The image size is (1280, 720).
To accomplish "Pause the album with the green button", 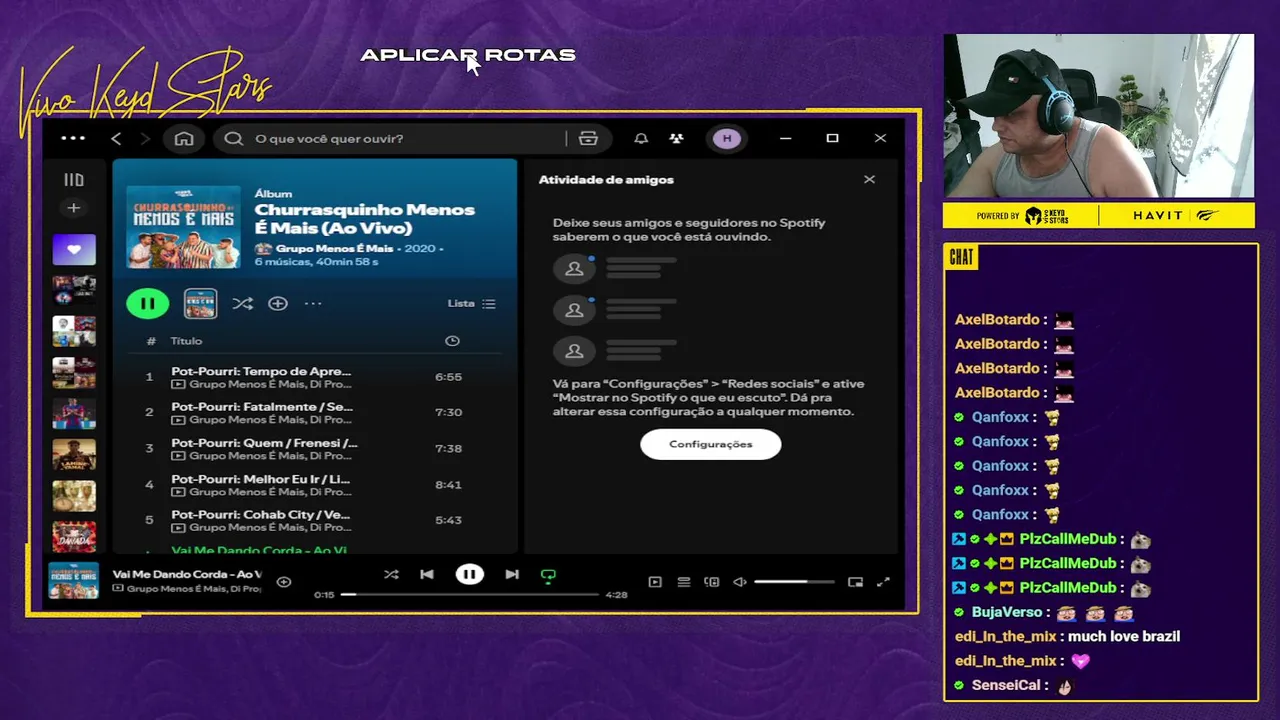I will 147,303.
